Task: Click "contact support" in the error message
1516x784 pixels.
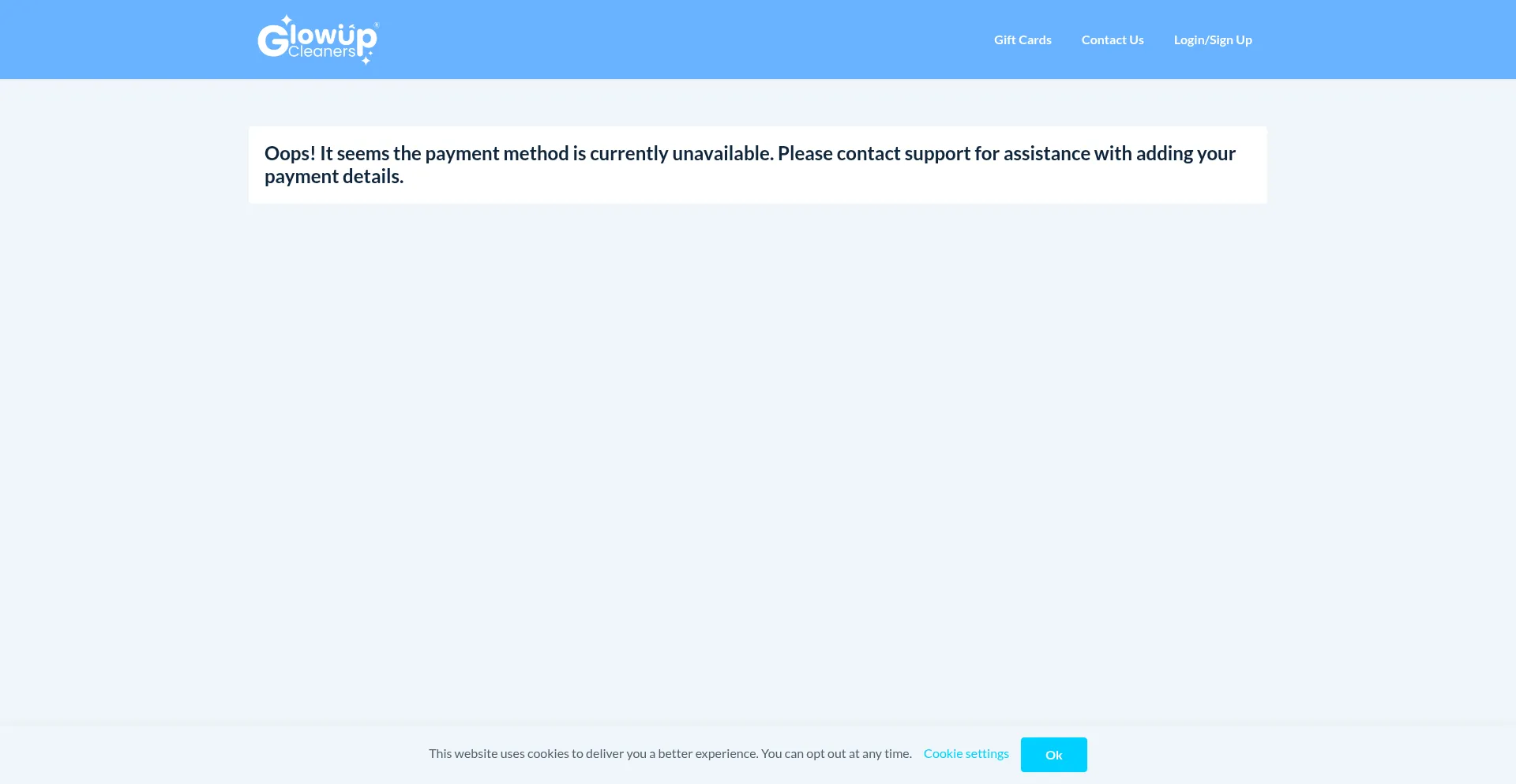Action: (x=902, y=153)
